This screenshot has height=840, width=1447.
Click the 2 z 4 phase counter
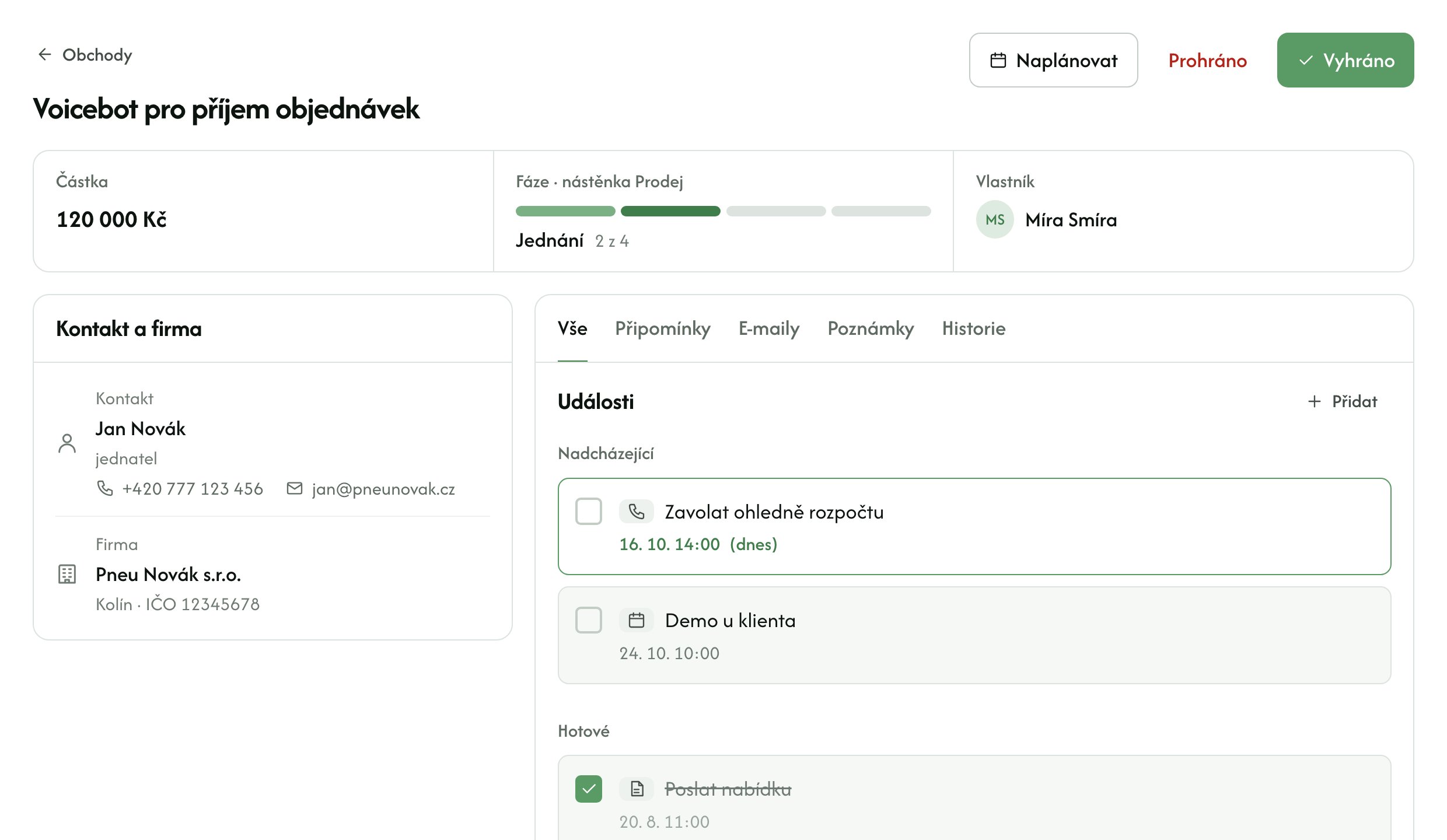click(x=612, y=241)
